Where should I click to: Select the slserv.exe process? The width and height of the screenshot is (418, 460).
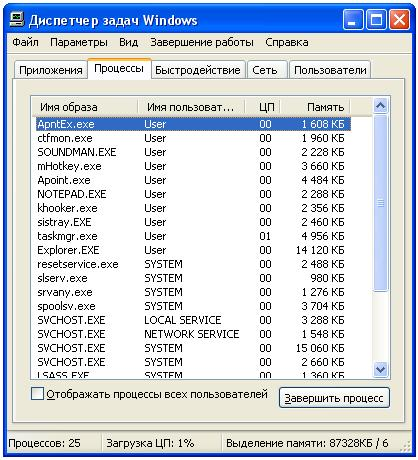pyautogui.click(x=193, y=278)
